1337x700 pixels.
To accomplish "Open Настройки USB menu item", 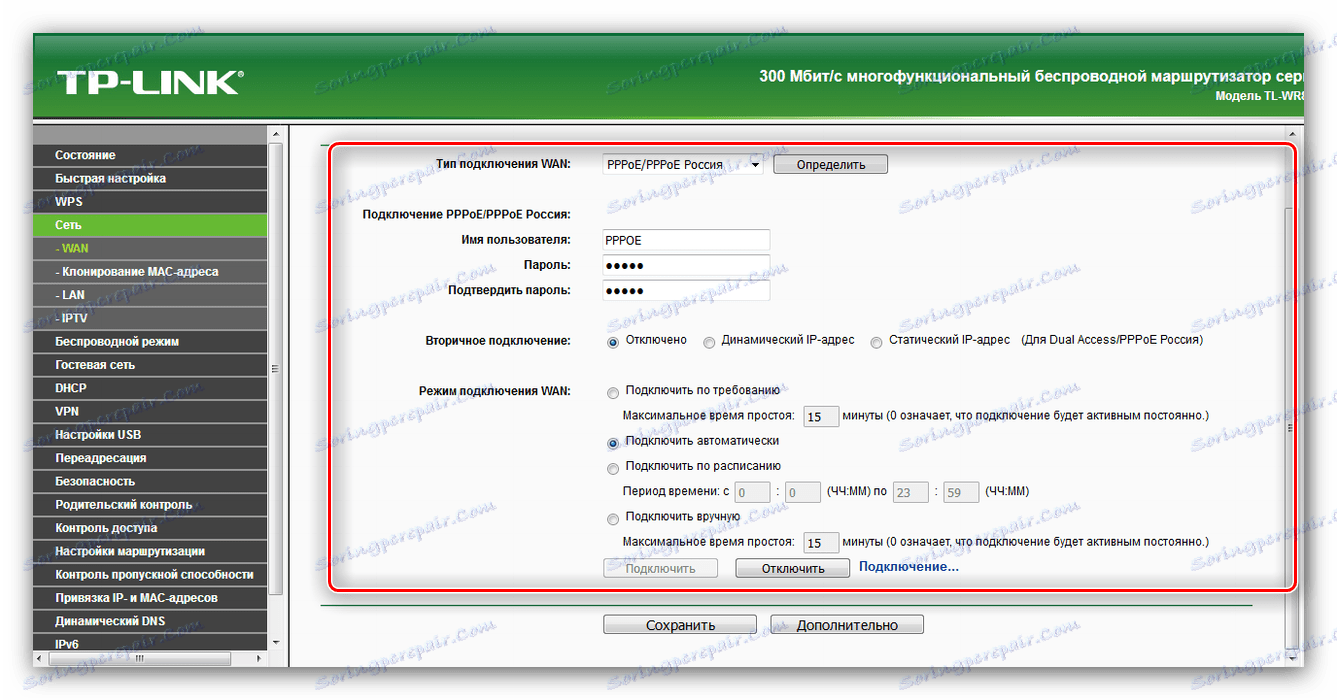I will tap(150, 434).
